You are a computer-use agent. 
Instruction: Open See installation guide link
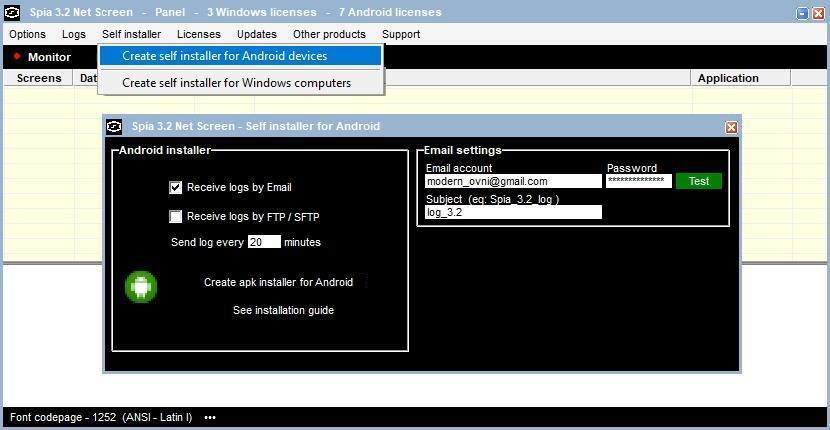tap(283, 310)
